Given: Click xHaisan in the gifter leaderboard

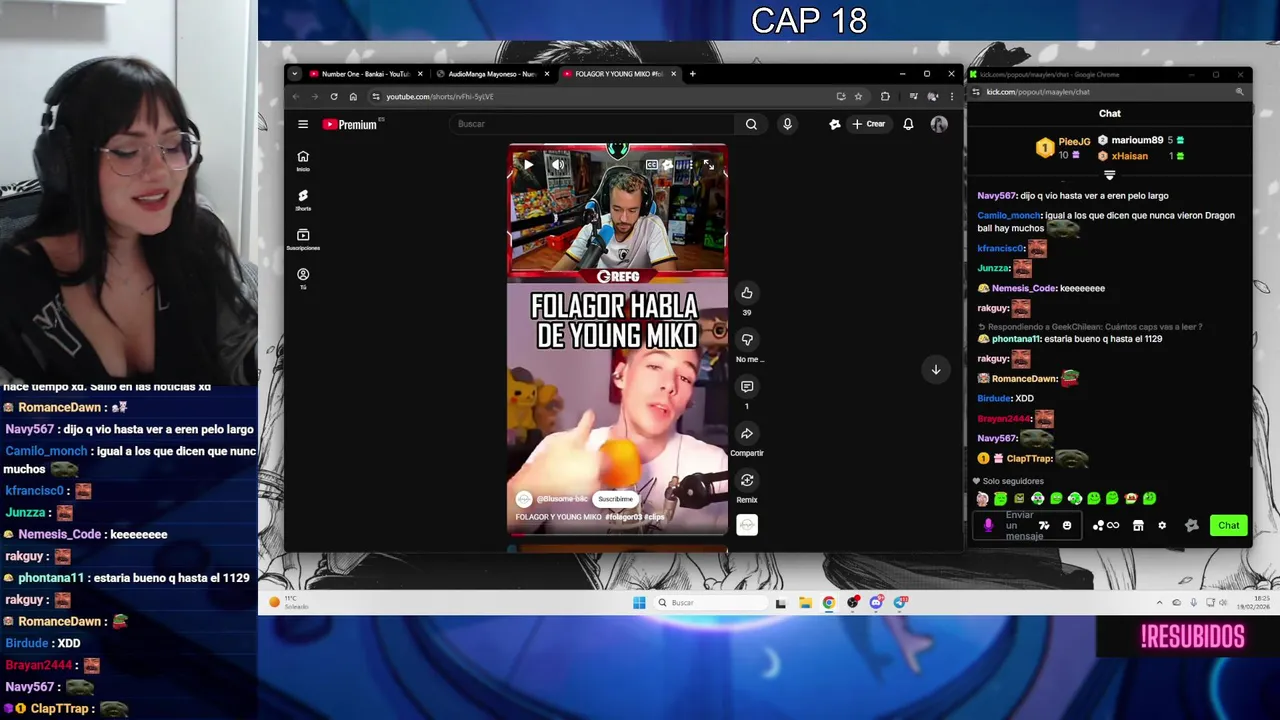Looking at the screenshot, I should click(x=1129, y=156).
